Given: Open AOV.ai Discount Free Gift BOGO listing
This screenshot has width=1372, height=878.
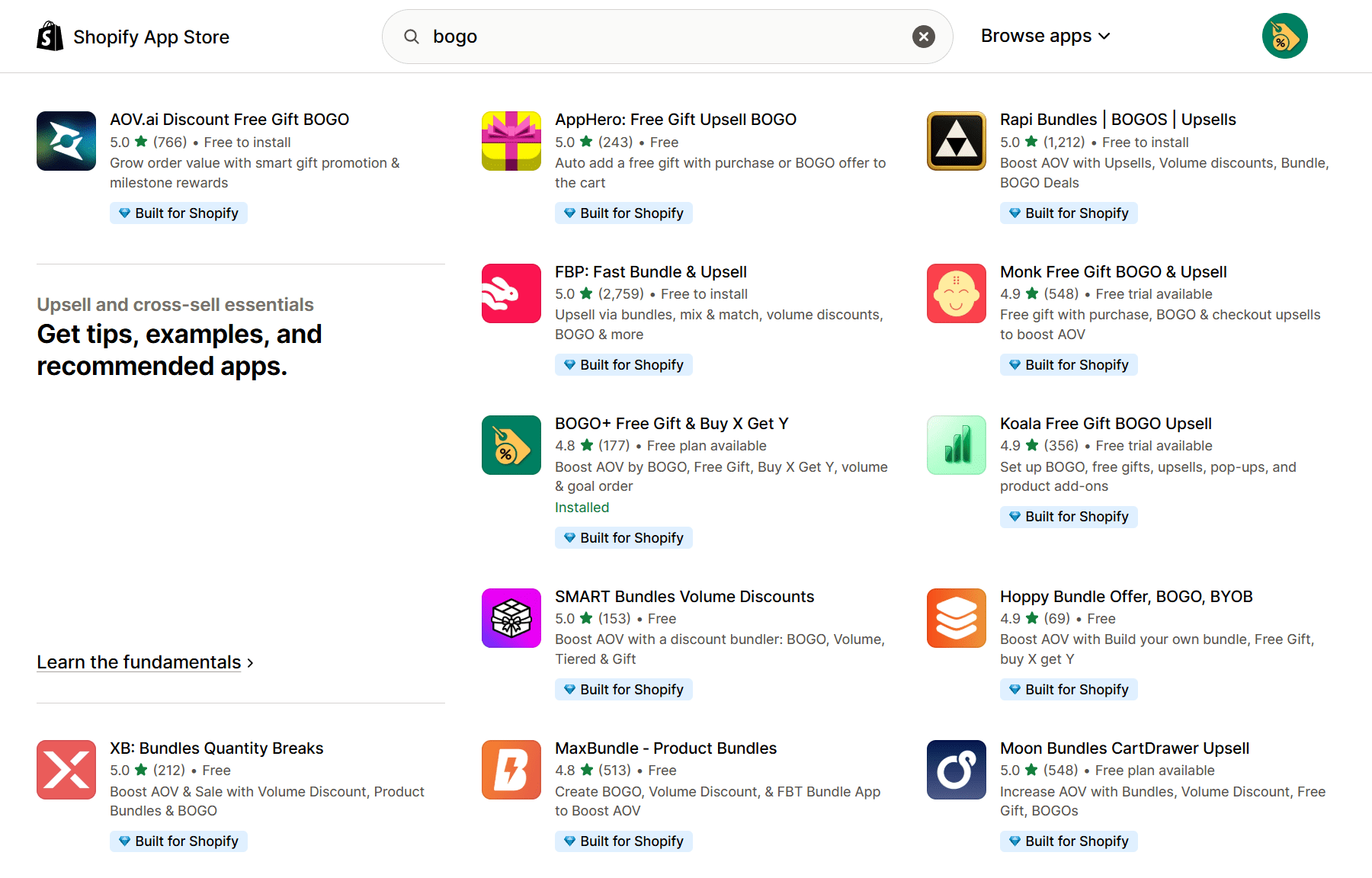Looking at the screenshot, I should tap(229, 120).
